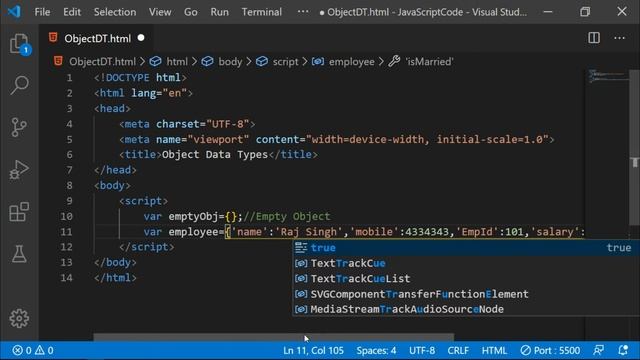Choose MediaStreamTrackAudioSourceNode suggestion
The image size is (640, 360).
(x=466, y=309)
